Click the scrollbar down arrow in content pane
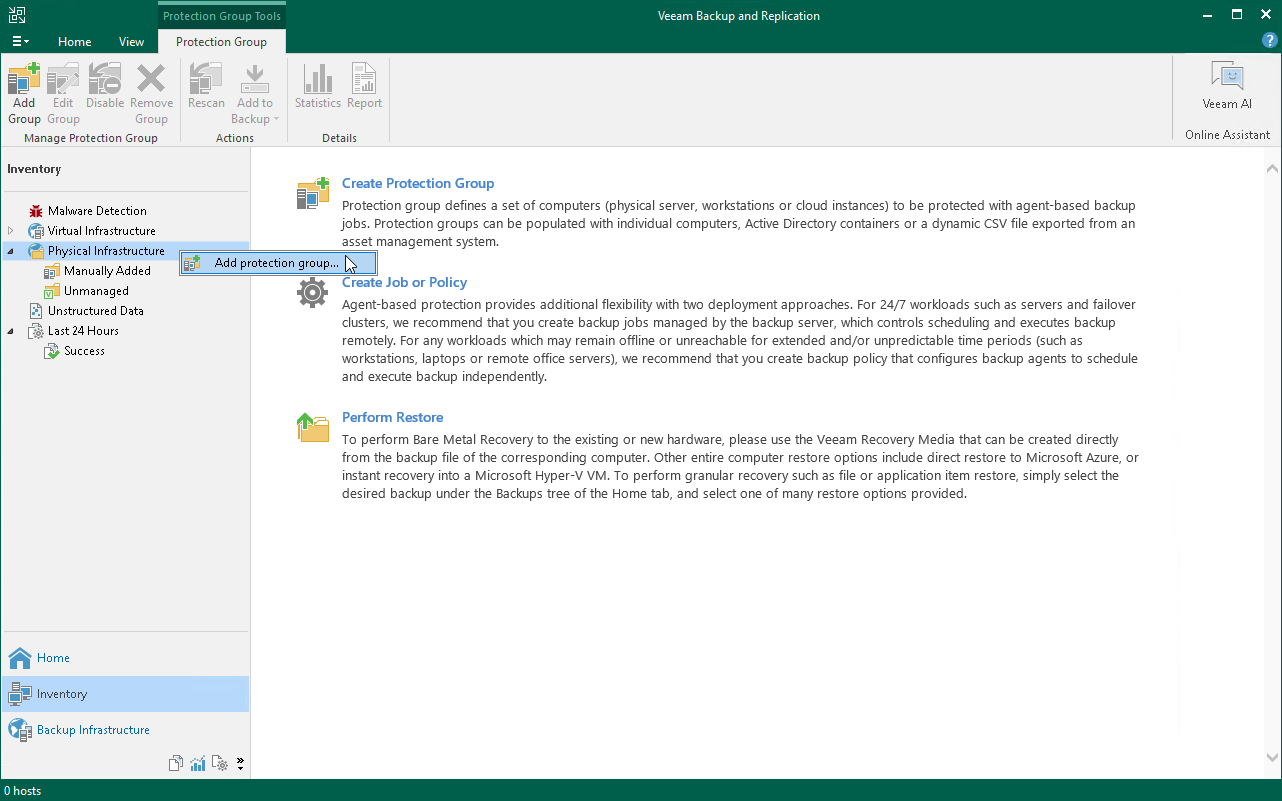The height and width of the screenshot is (801, 1282). click(1272, 758)
